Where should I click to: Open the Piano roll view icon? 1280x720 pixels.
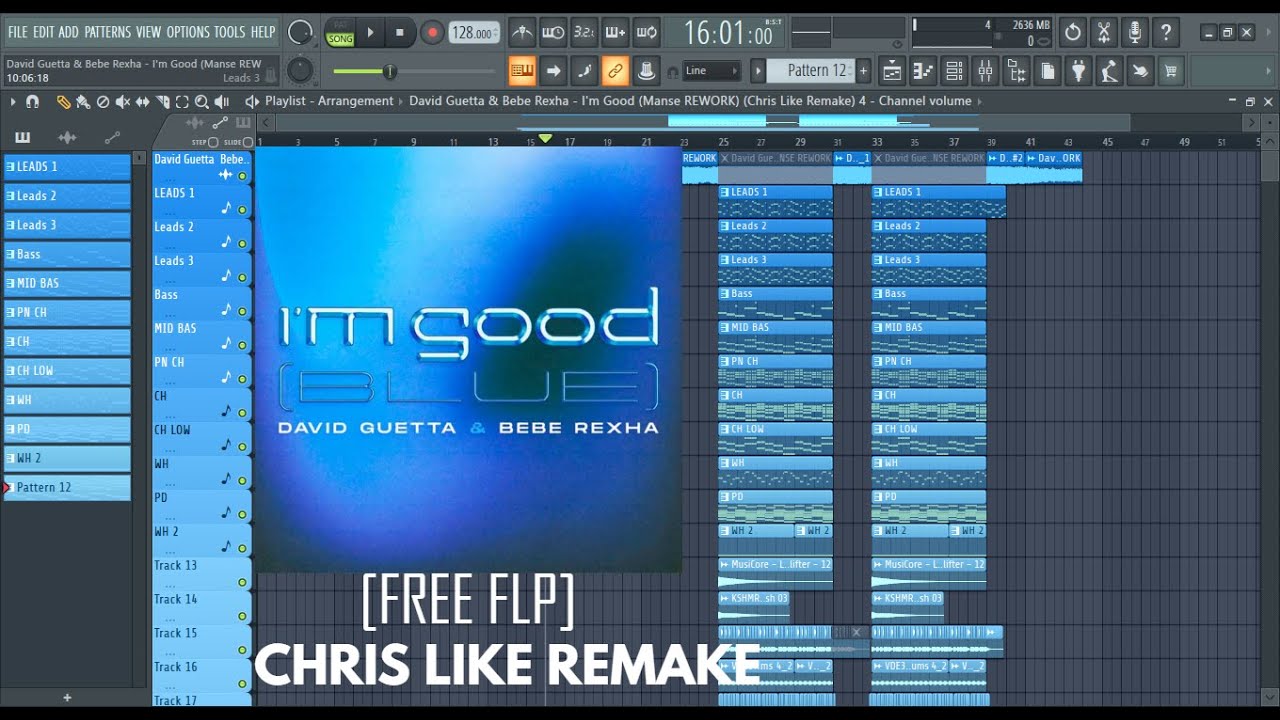(923, 70)
